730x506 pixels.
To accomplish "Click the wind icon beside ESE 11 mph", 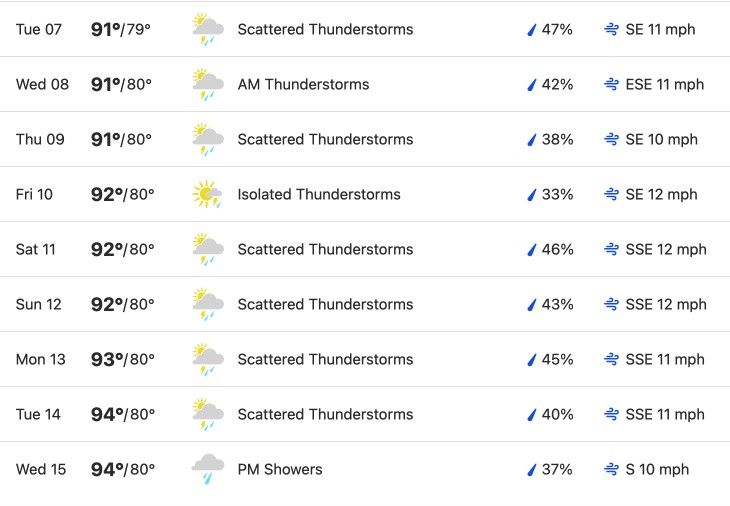I will coord(611,84).
